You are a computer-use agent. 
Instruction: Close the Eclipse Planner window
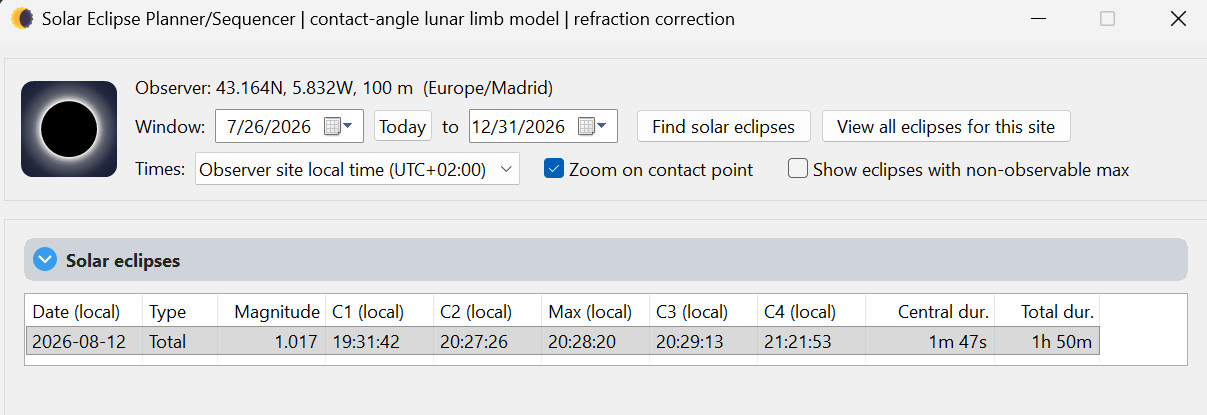pos(1178,19)
